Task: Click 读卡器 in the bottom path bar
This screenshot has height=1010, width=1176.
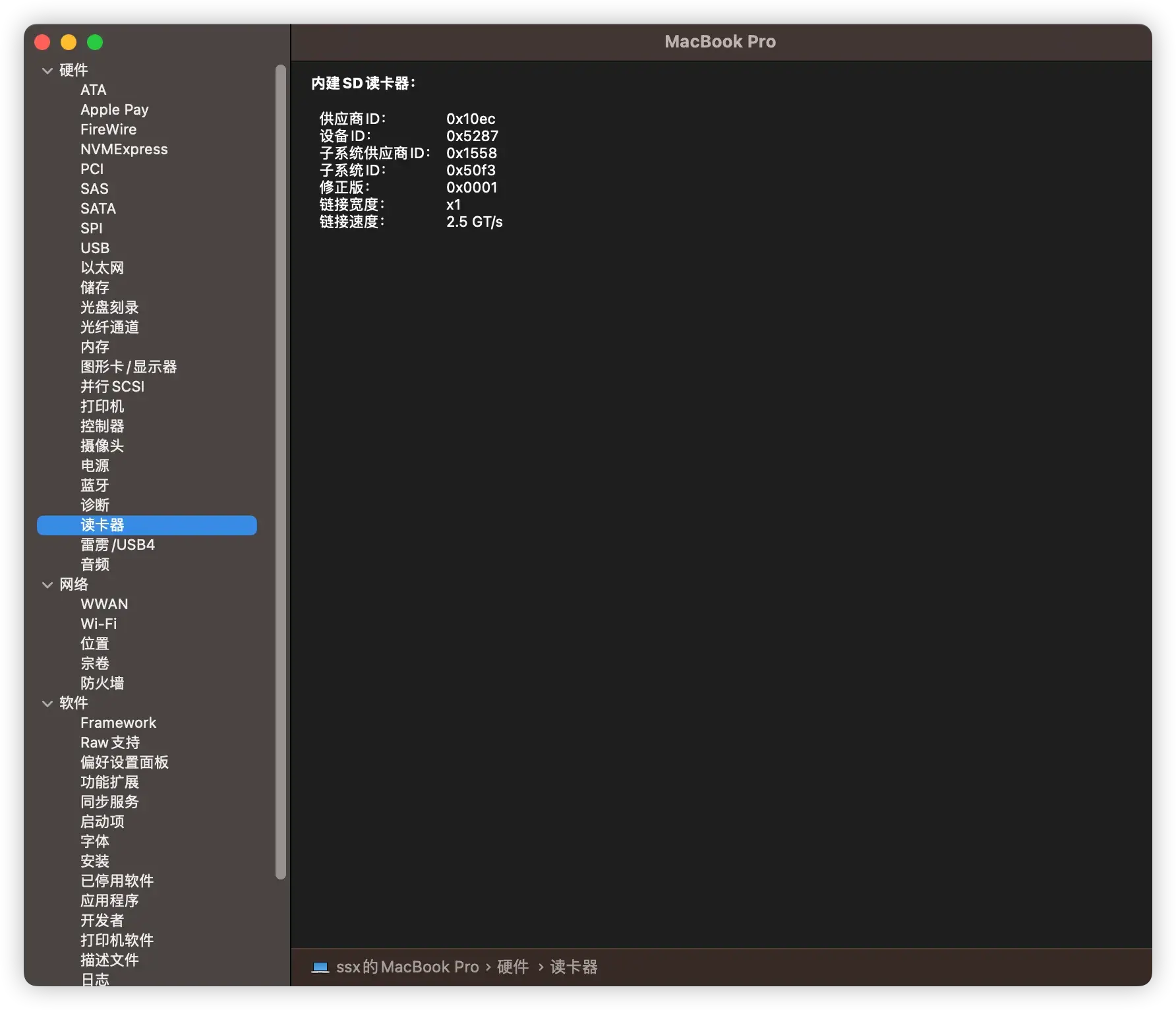Action: click(x=574, y=967)
